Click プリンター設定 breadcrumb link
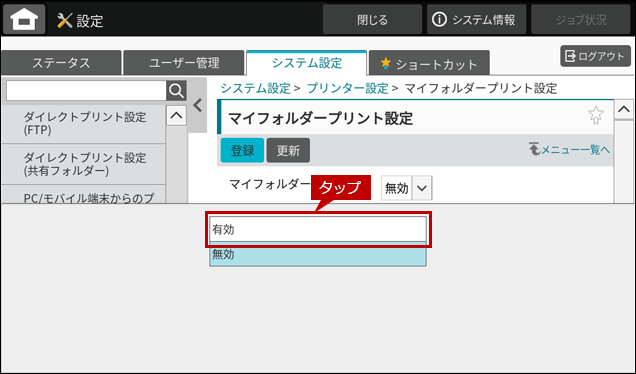This screenshot has height=374, width=636. pyautogui.click(x=348, y=88)
